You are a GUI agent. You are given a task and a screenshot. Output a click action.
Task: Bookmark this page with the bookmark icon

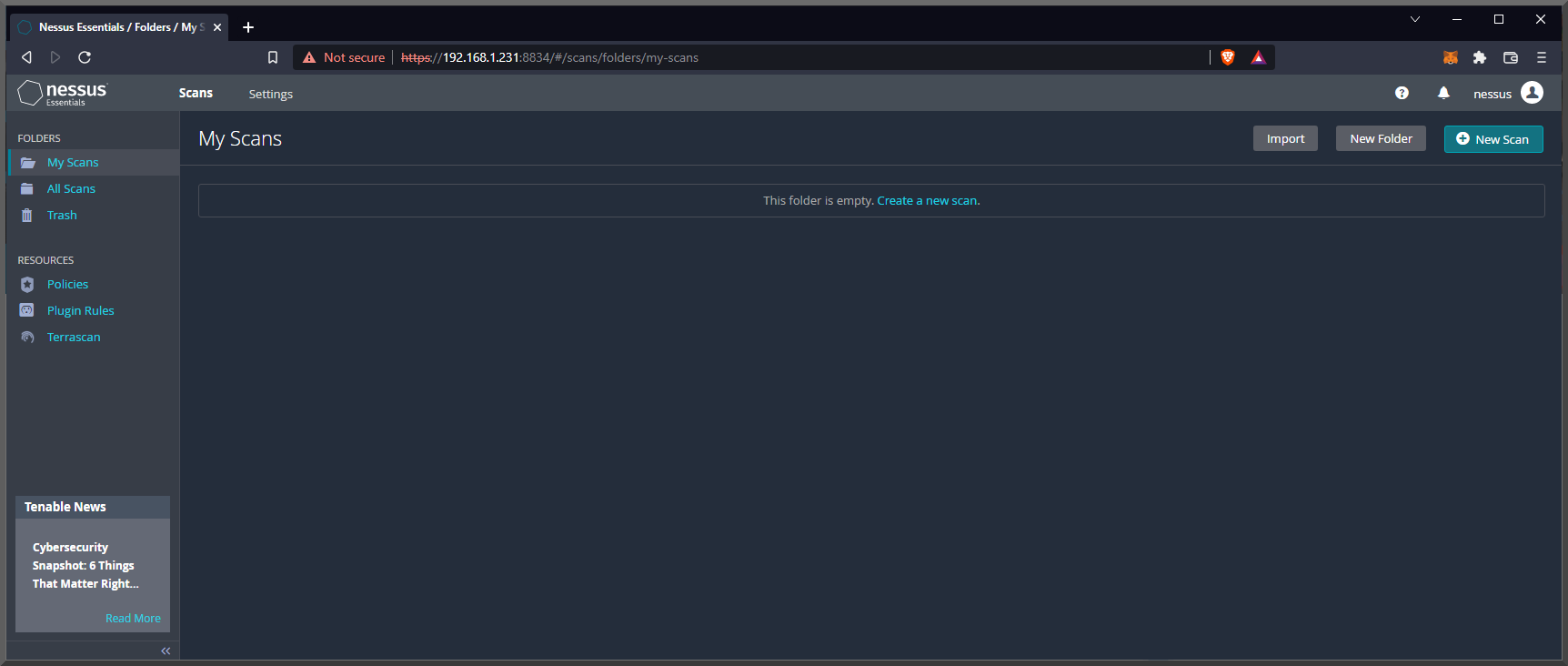(273, 57)
